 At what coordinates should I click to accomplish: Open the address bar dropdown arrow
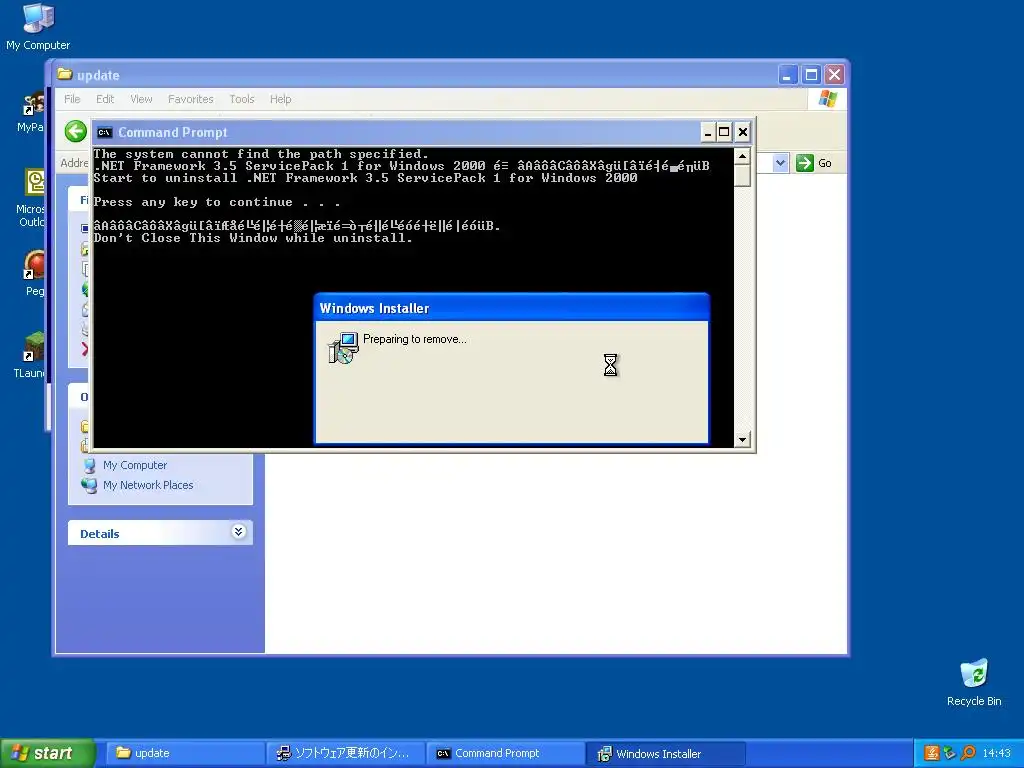pyautogui.click(x=780, y=163)
